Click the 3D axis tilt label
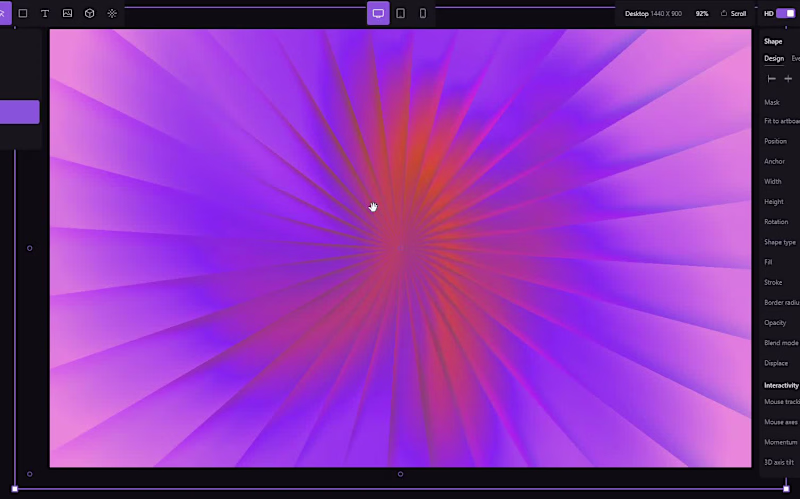Screen dimensions: 800x499 779,462
